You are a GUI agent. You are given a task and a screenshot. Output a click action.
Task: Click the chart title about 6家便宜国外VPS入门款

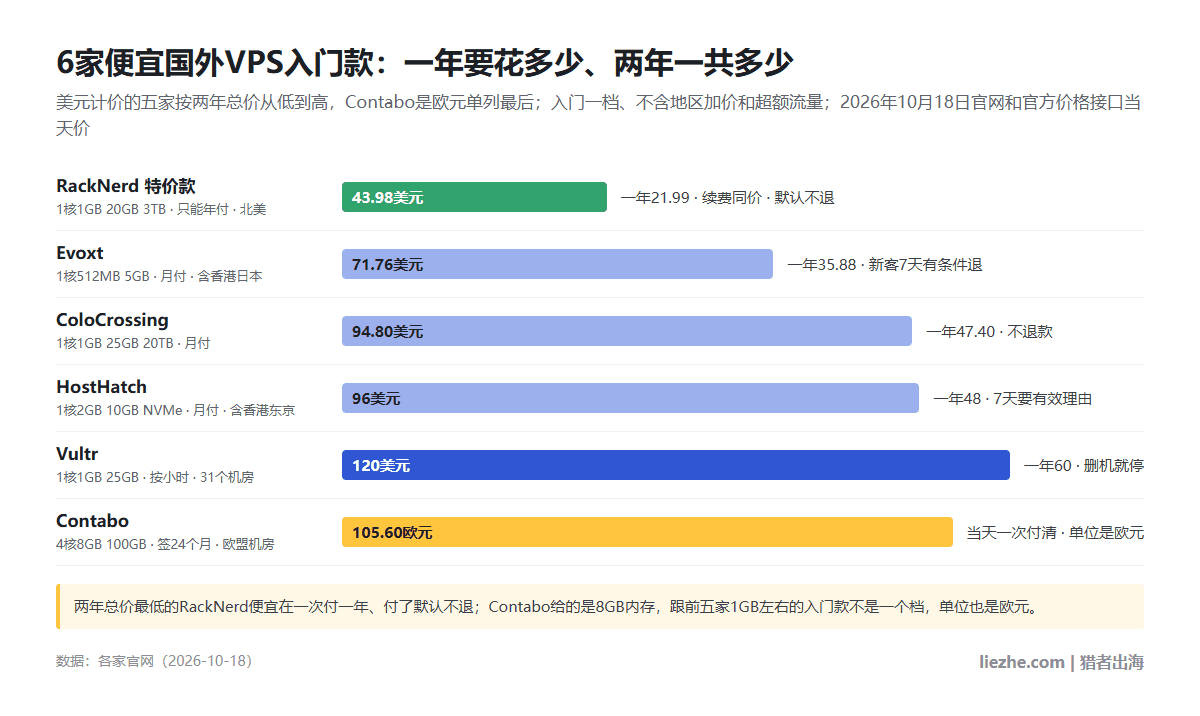[x=424, y=63]
